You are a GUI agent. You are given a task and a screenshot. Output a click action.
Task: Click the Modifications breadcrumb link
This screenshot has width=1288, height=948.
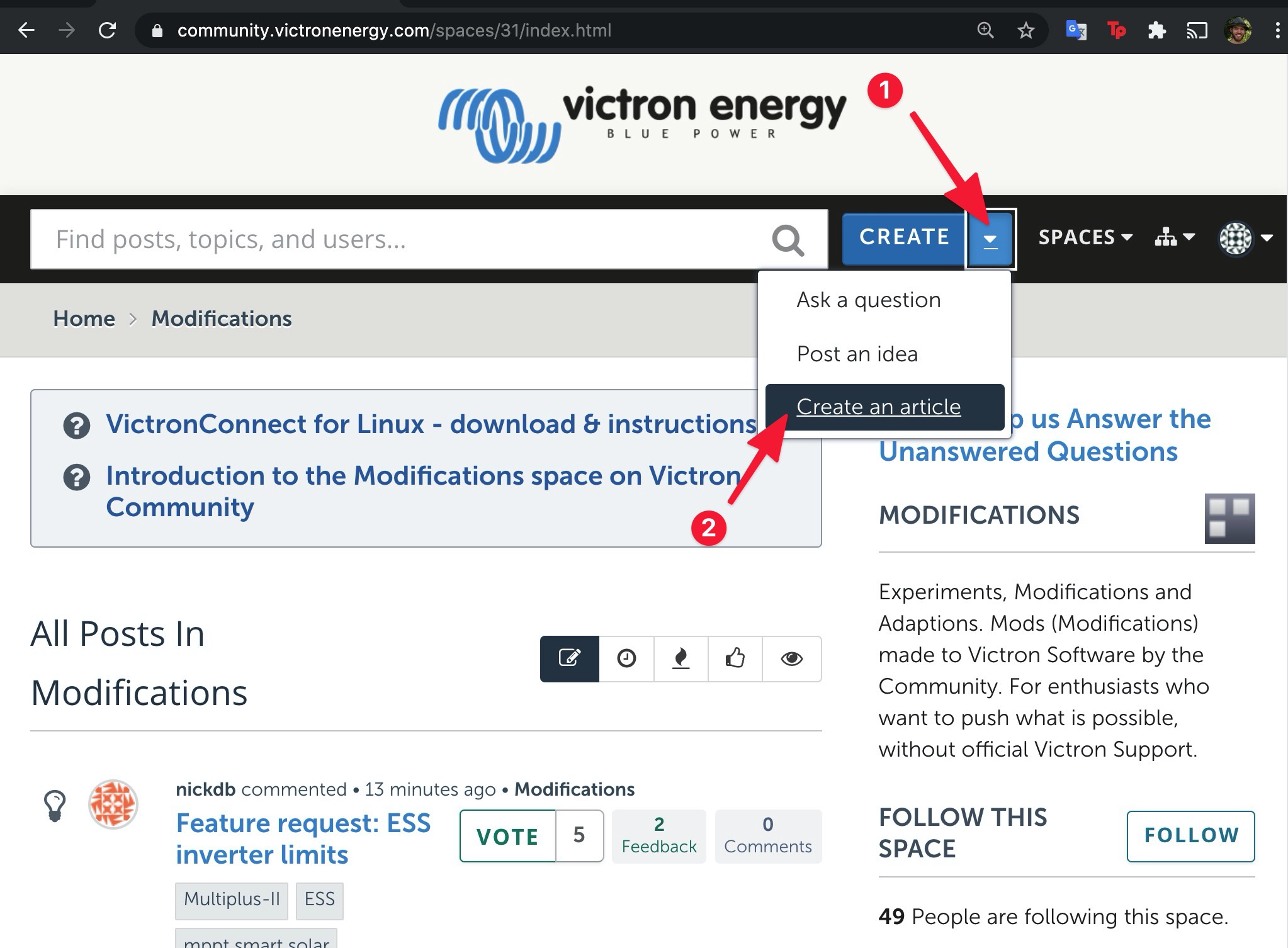pos(222,319)
